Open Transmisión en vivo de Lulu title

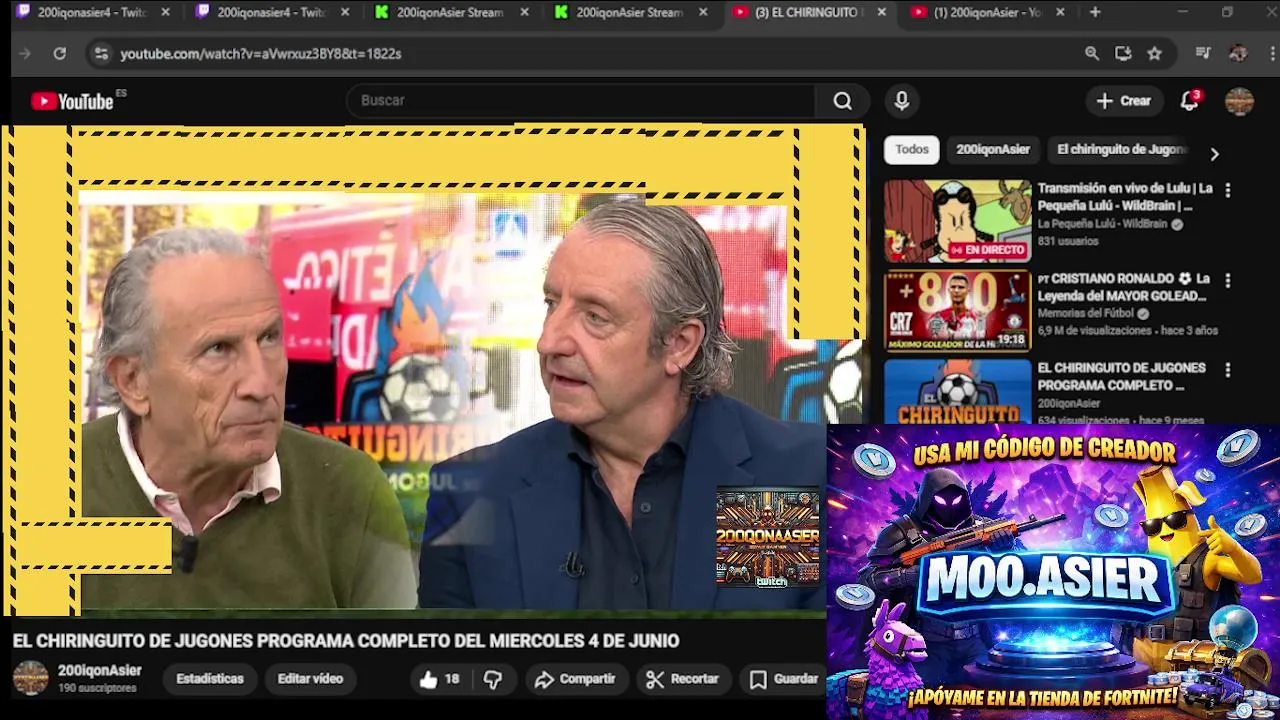click(1125, 197)
